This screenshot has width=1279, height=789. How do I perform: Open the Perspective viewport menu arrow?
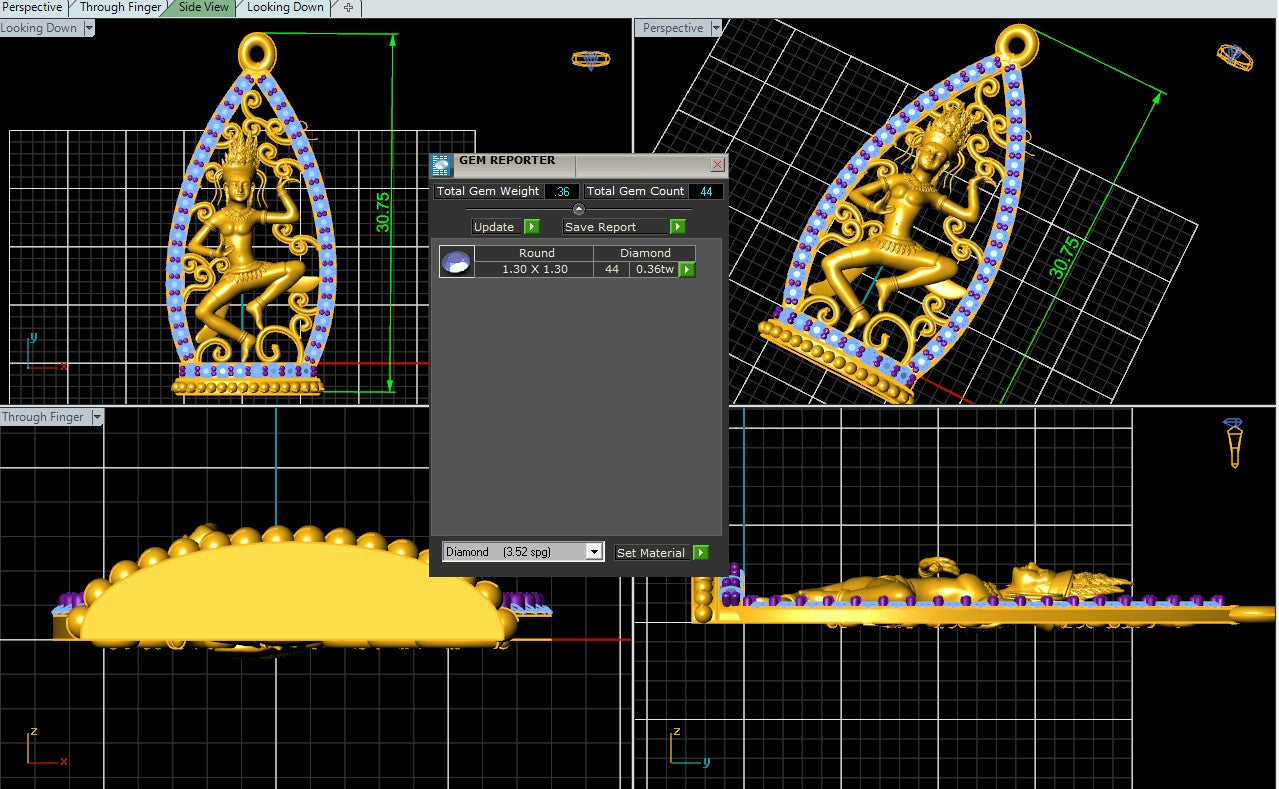coord(715,28)
